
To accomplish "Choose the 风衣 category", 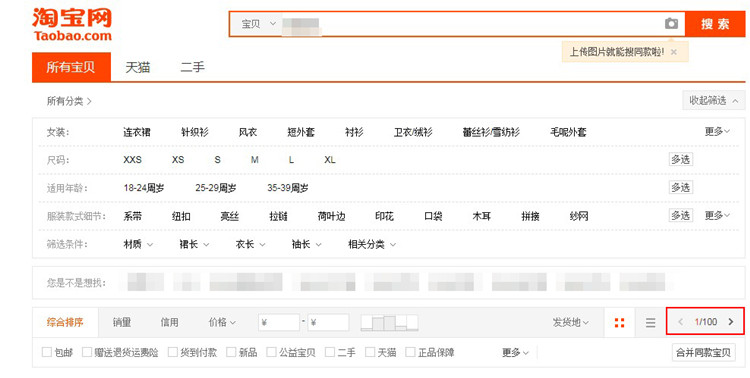I will click(248, 132).
